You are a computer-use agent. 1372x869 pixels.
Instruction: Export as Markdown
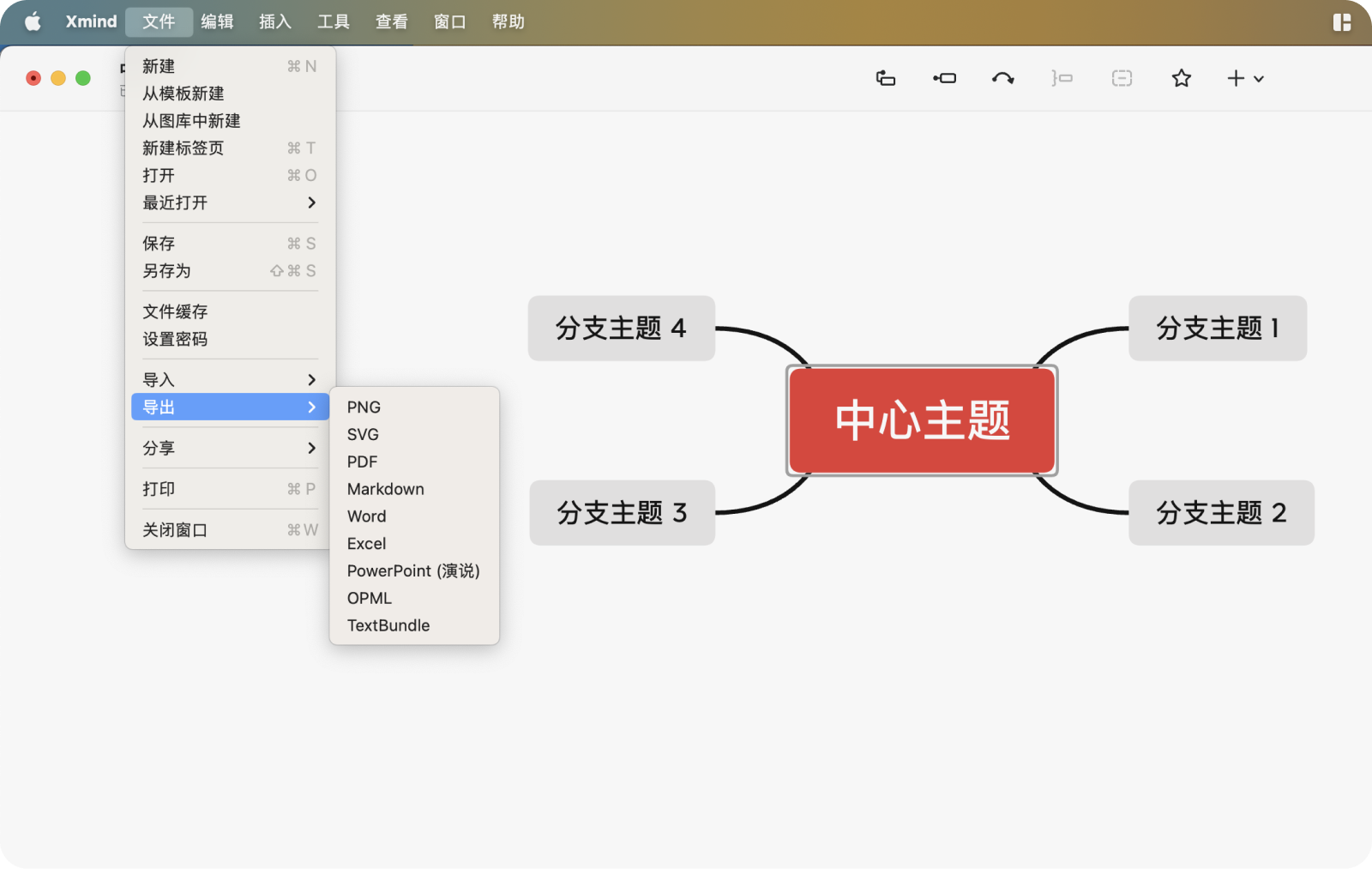(385, 489)
